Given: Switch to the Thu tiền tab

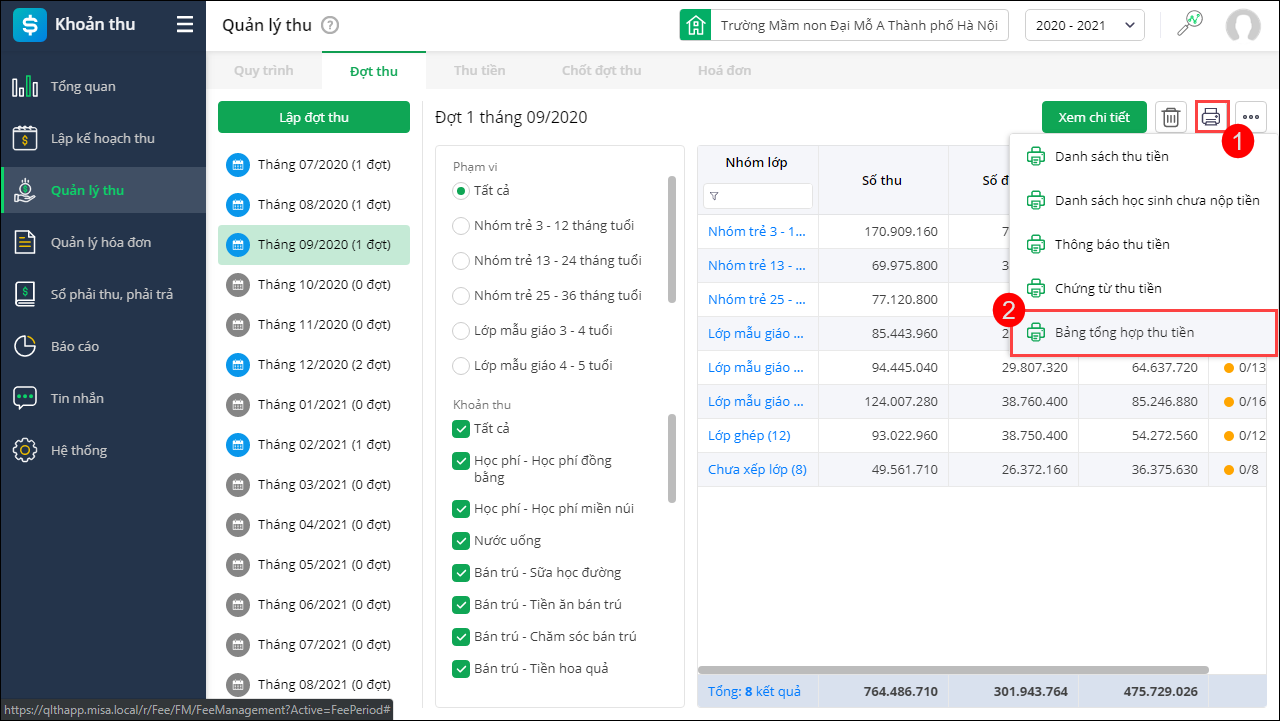Looking at the screenshot, I should [480, 71].
